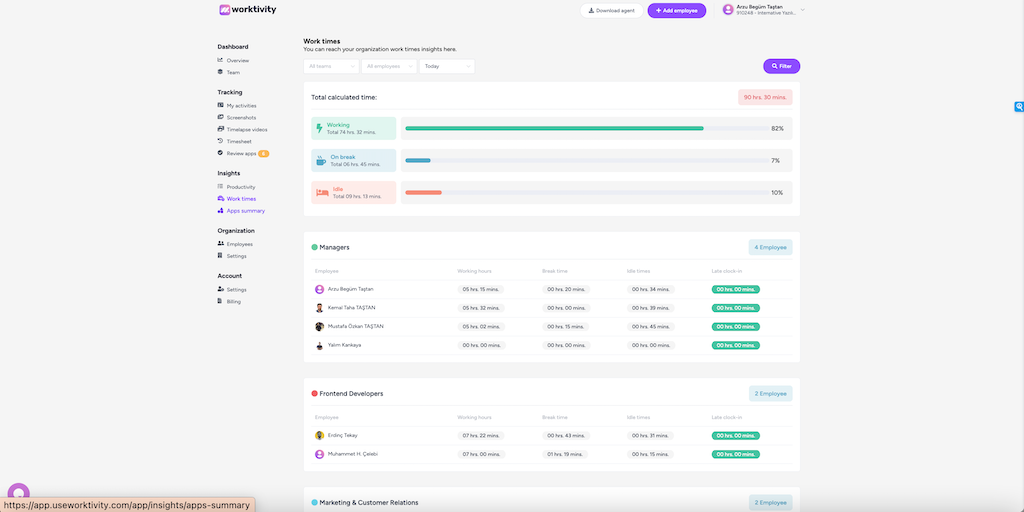Click the Add employee button
The width and height of the screenshot is (1024, 512).
676,10
